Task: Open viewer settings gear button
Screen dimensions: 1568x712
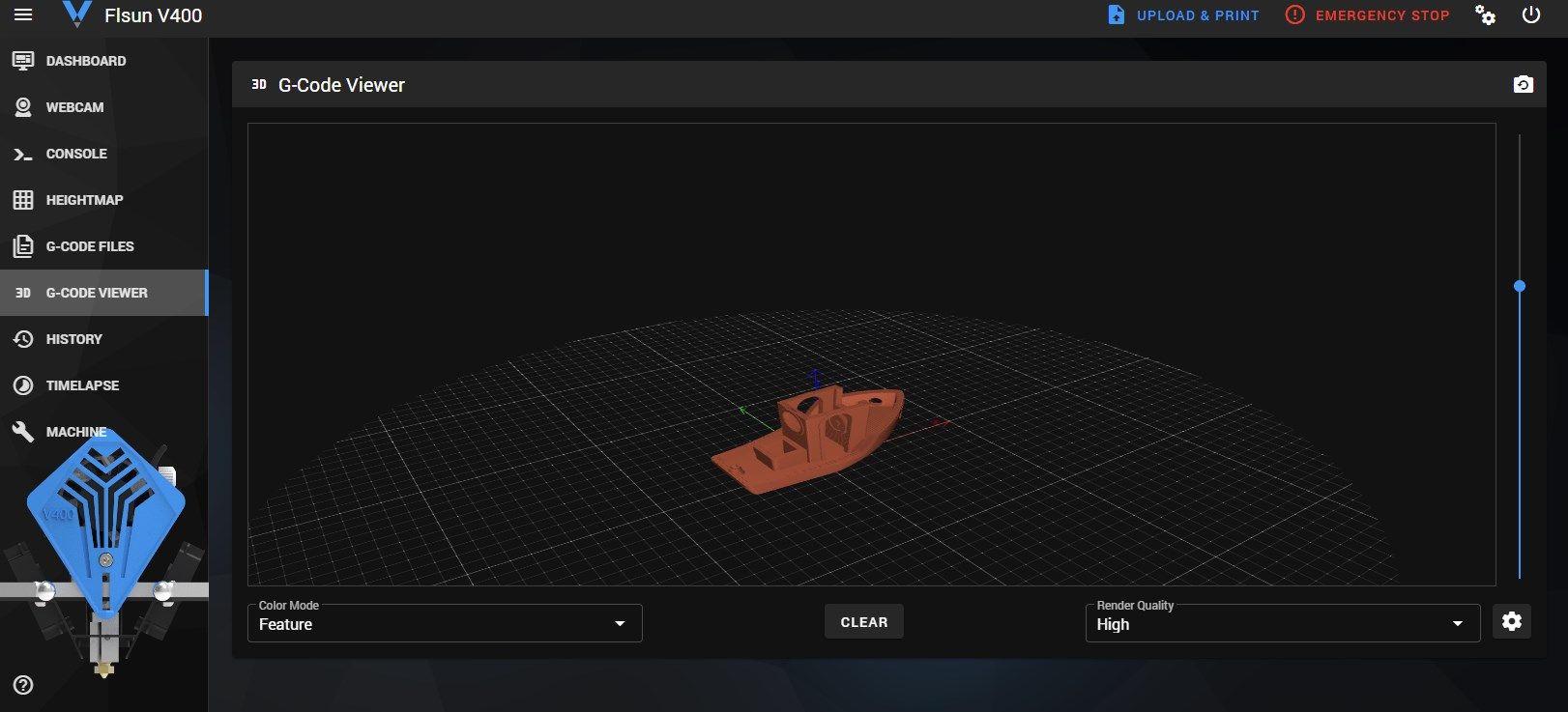Action: pyautogui.click(x=1512, y=621)
